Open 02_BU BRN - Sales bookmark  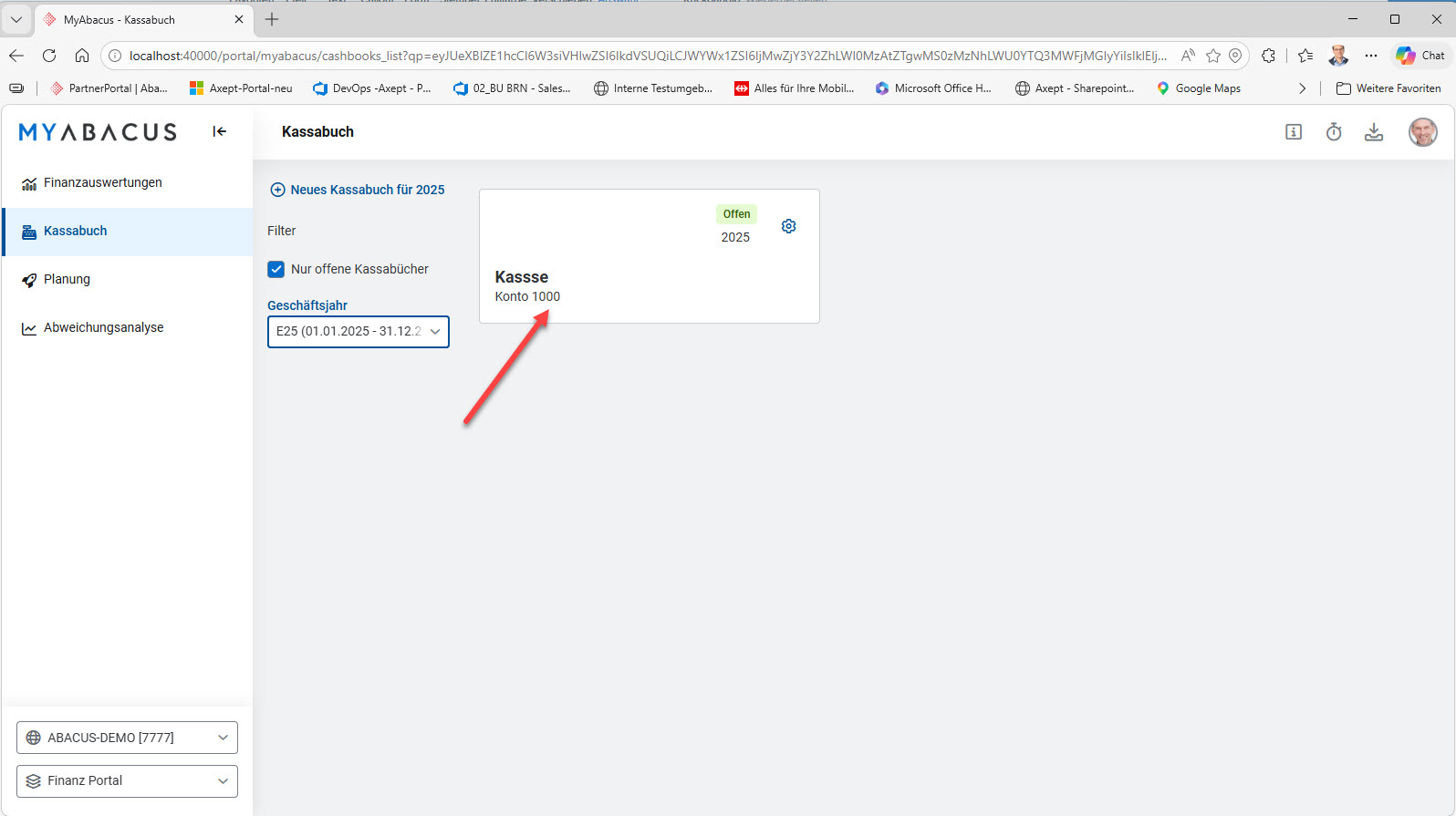512,88
